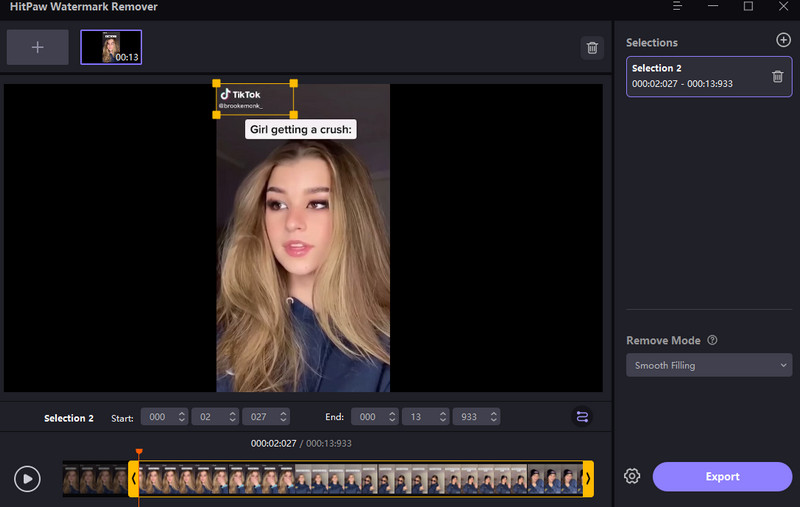Expand the Smooth Filling dropdown

coord(709,366)
